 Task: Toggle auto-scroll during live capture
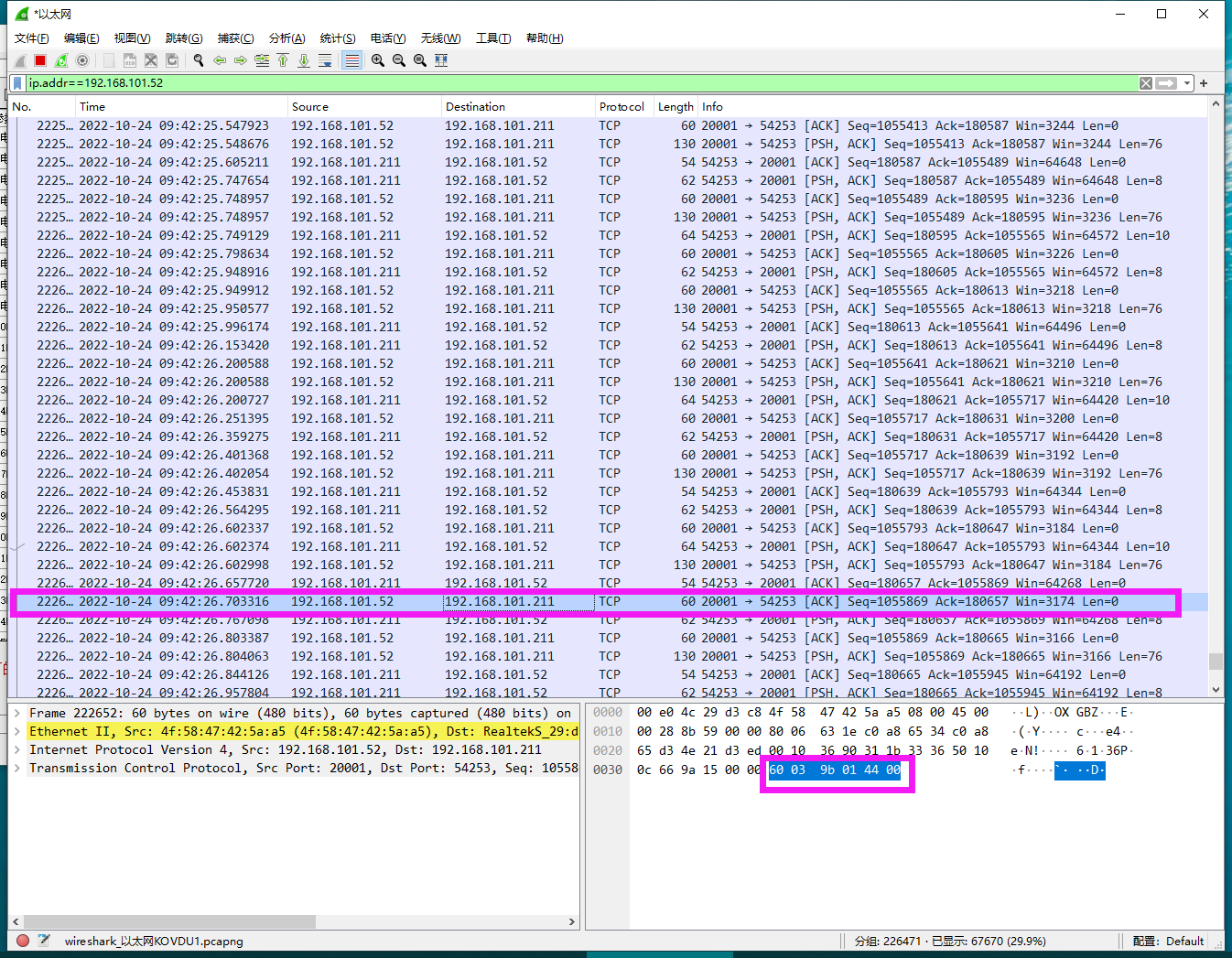[325, 60]
